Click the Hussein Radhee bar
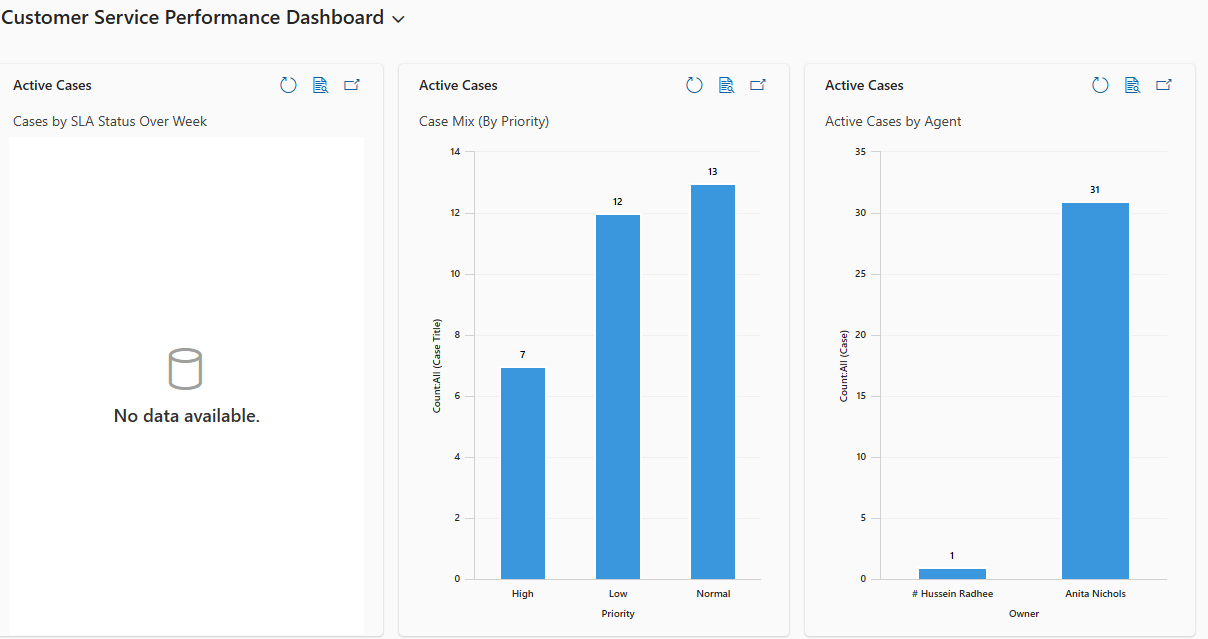The width and height of the screenshot is (1208, 639). coord(952,574)
